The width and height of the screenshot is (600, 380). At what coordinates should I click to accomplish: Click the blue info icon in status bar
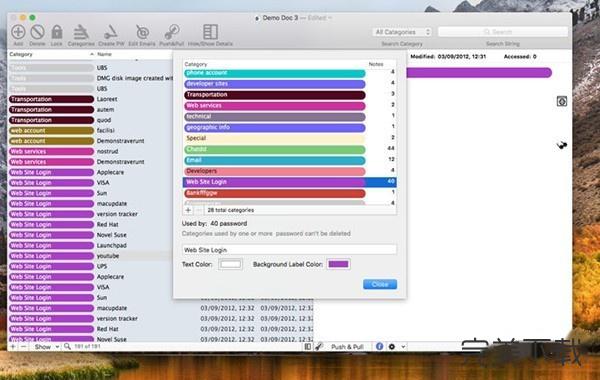pos(379,346)
